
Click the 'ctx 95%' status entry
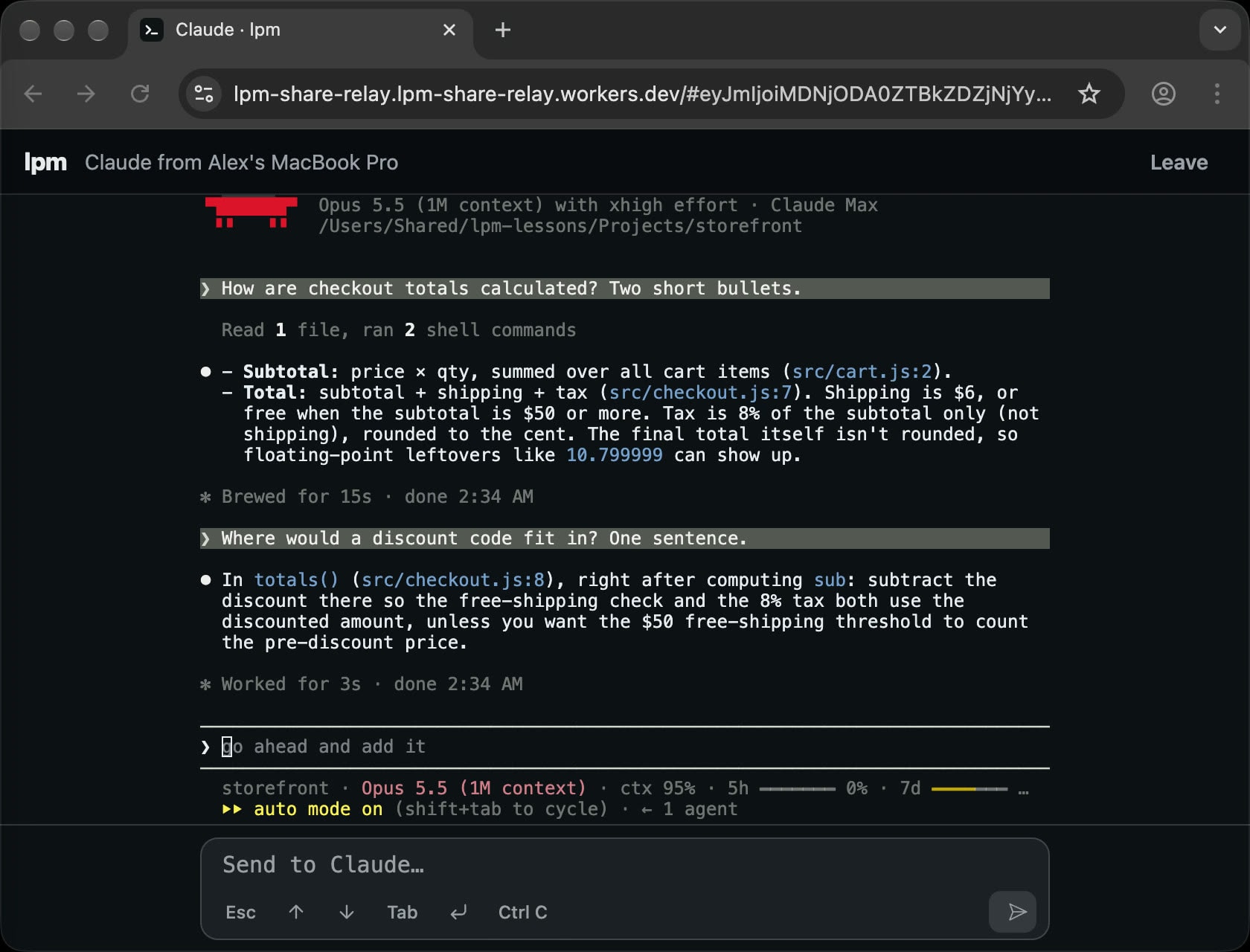658,788
